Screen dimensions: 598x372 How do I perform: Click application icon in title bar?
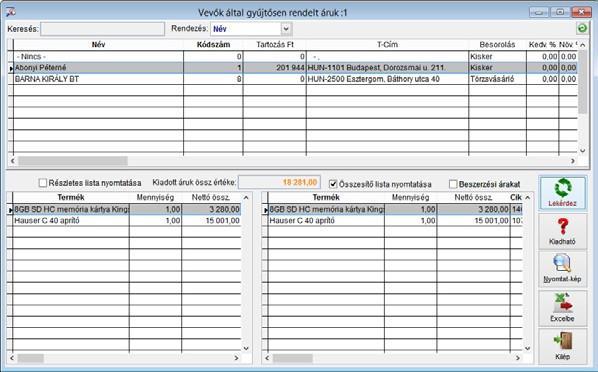[x=11, y=12]
